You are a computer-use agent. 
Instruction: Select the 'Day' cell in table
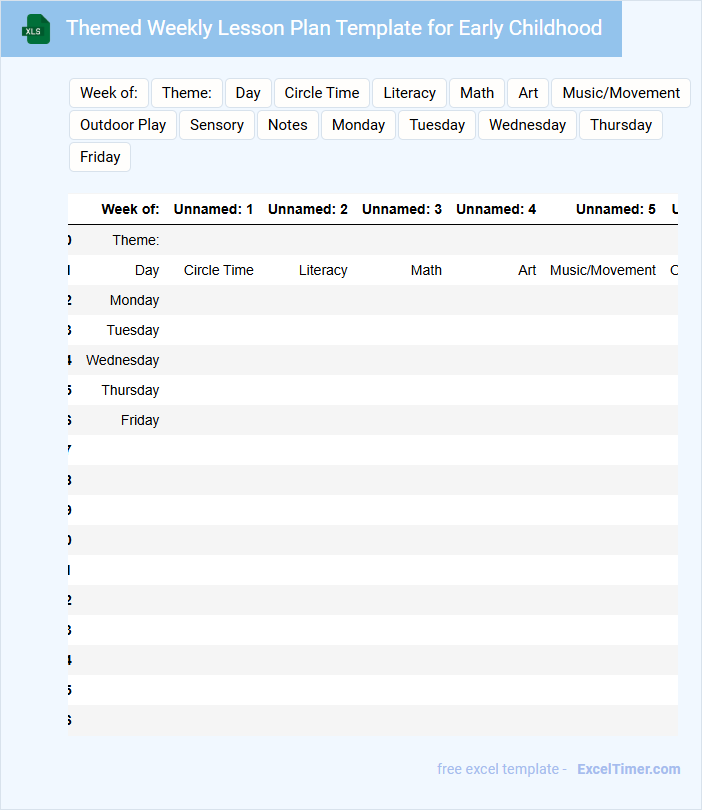(147, 270)
